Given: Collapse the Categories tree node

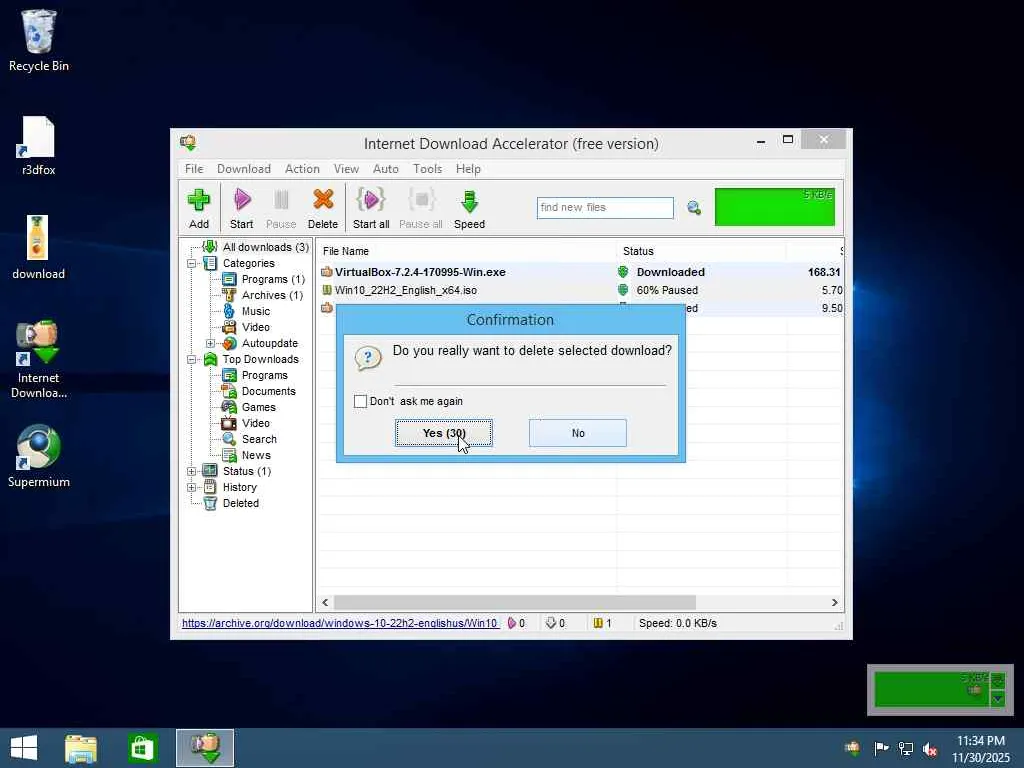Looking at the screenshot, I should [191, 264].
